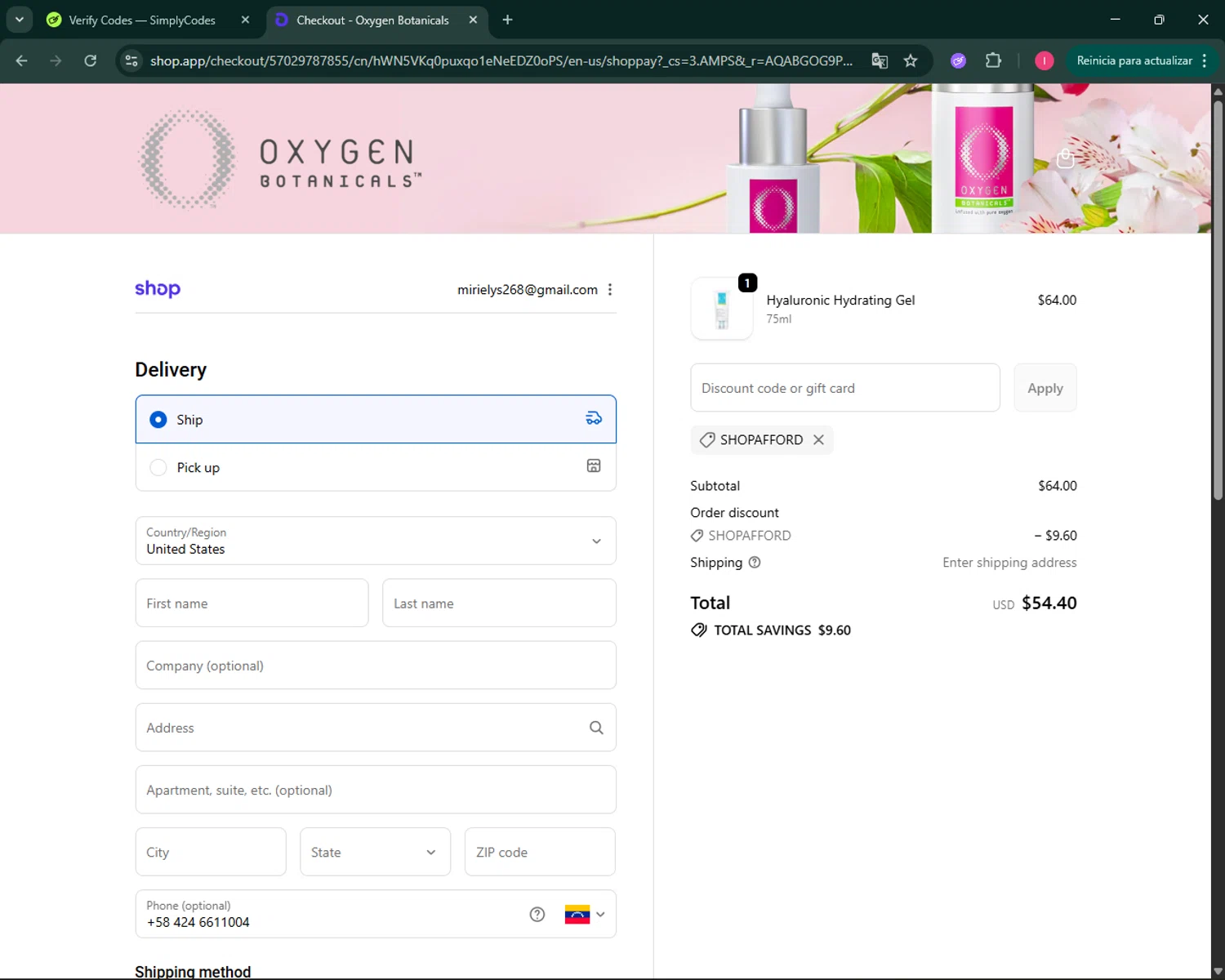Open Chrome menu three dots
The height and width of the screenshot is (980, 1225).
[1205, 60]
